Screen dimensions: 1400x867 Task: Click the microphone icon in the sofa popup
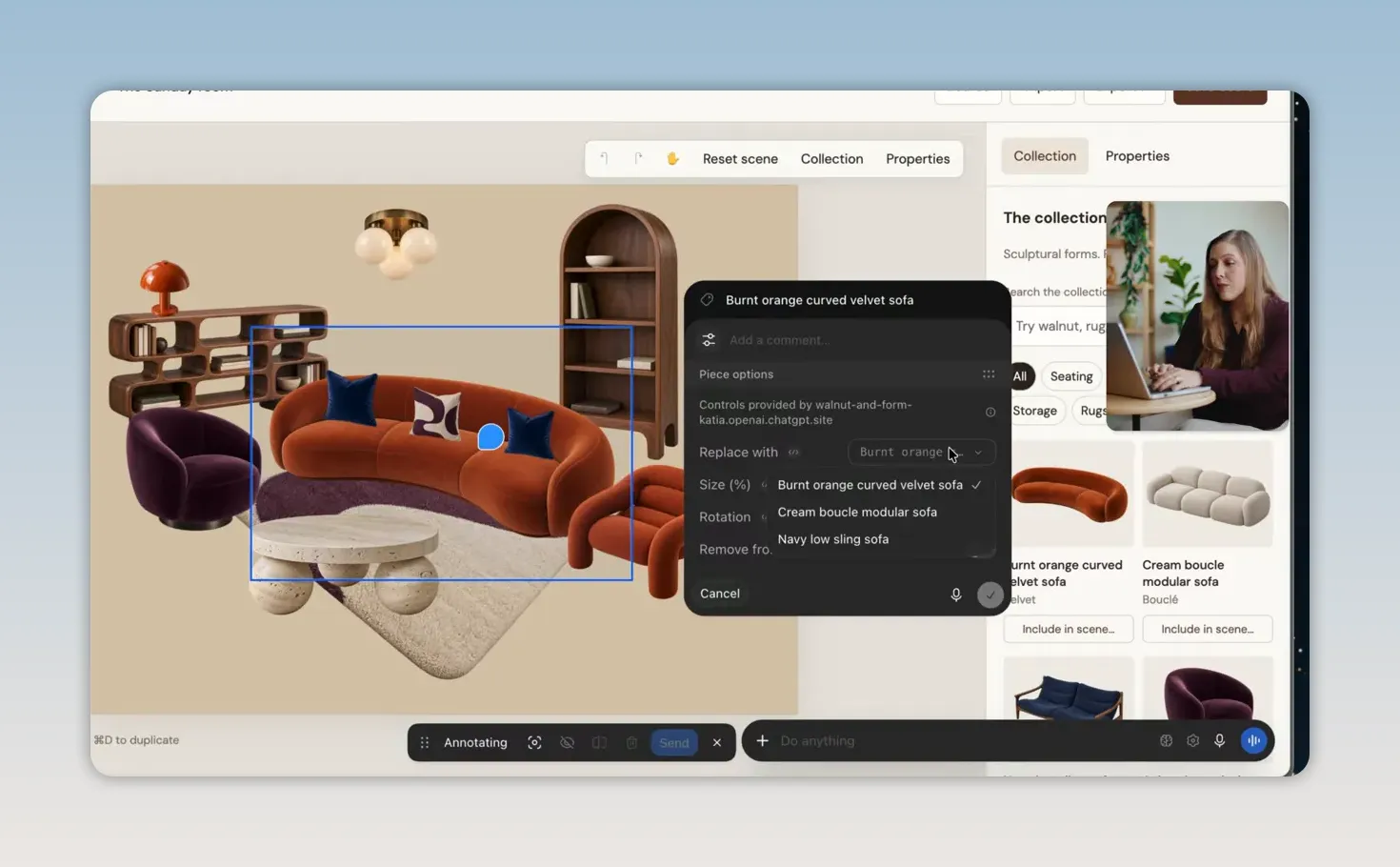point(956,595)
